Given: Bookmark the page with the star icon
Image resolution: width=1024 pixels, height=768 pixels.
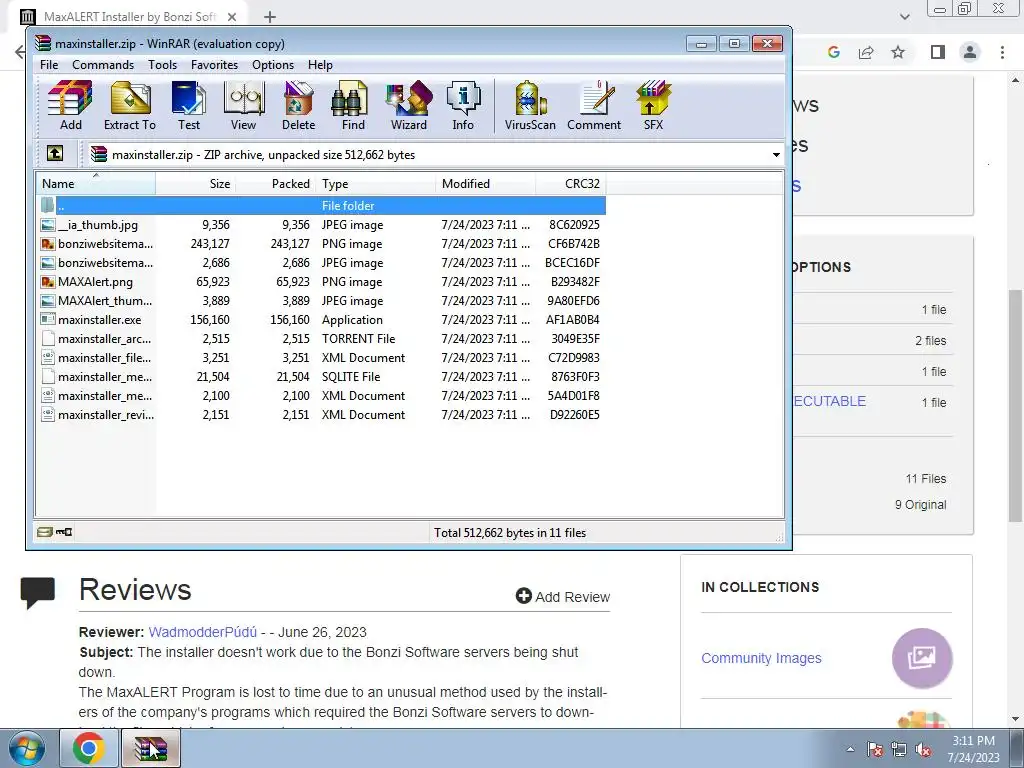Looking at the screenshot, I should (x=898, y=52).
